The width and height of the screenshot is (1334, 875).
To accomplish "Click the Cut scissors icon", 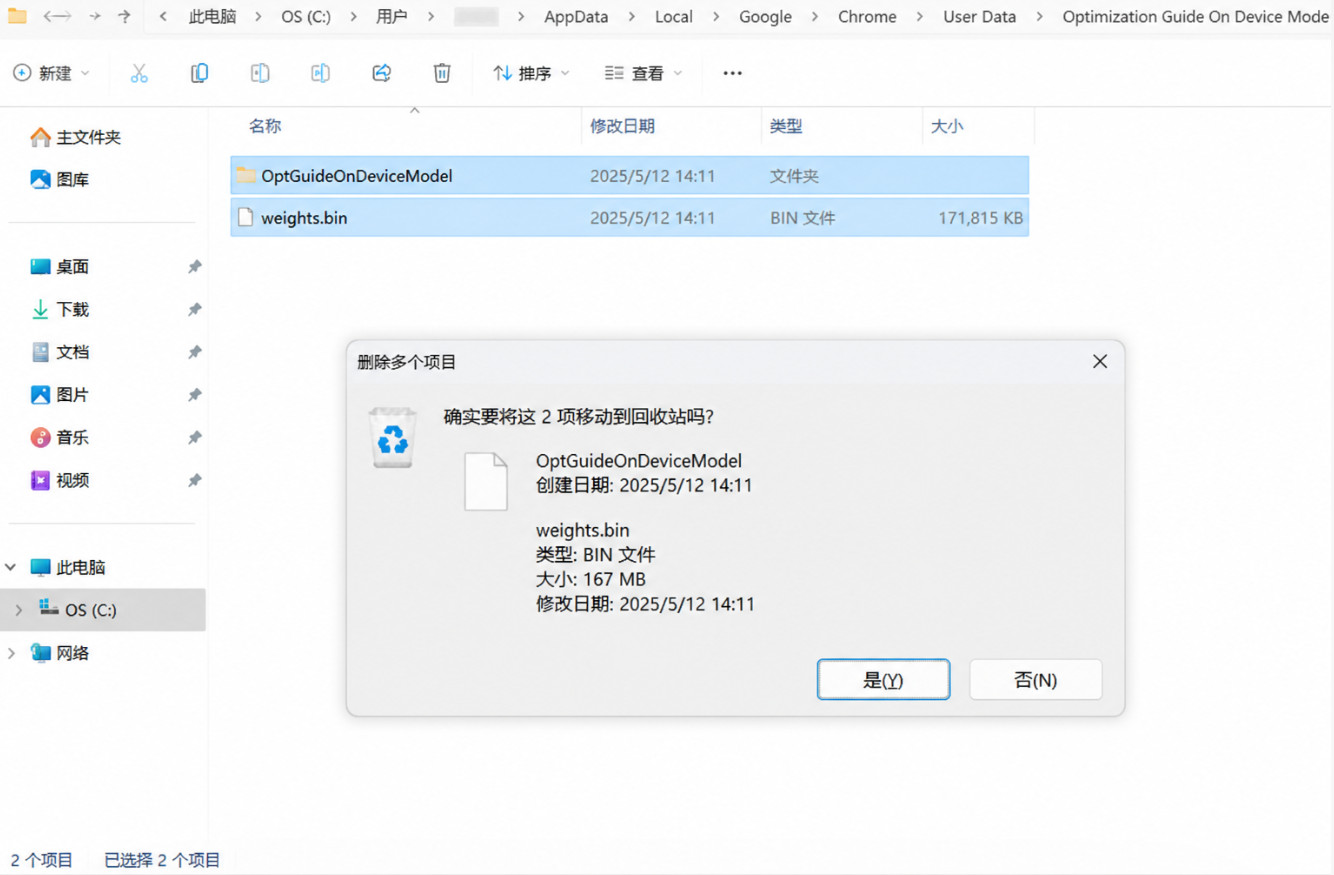I will point(139,73).
